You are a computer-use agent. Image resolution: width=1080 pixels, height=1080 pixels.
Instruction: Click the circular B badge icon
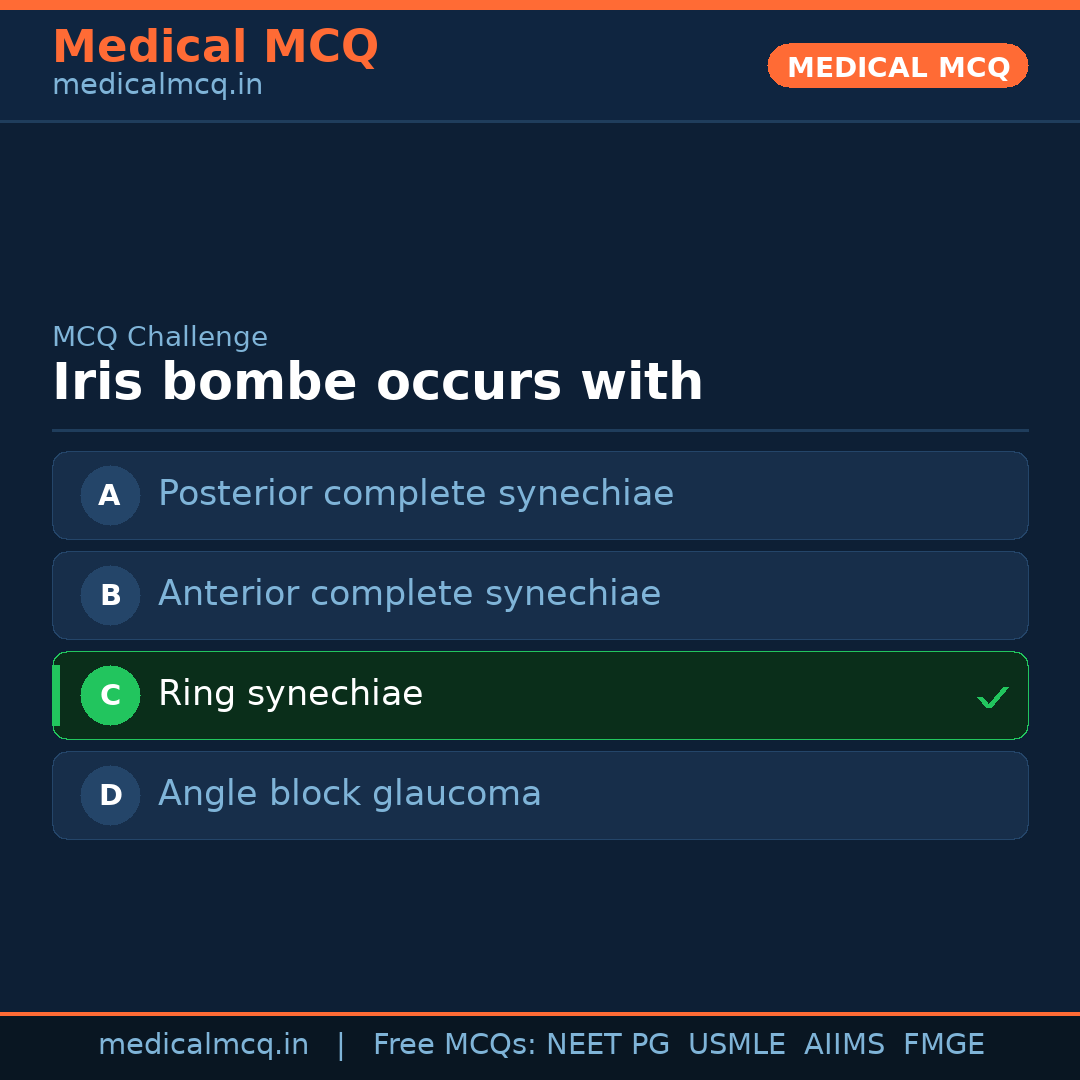click(110, 595)
